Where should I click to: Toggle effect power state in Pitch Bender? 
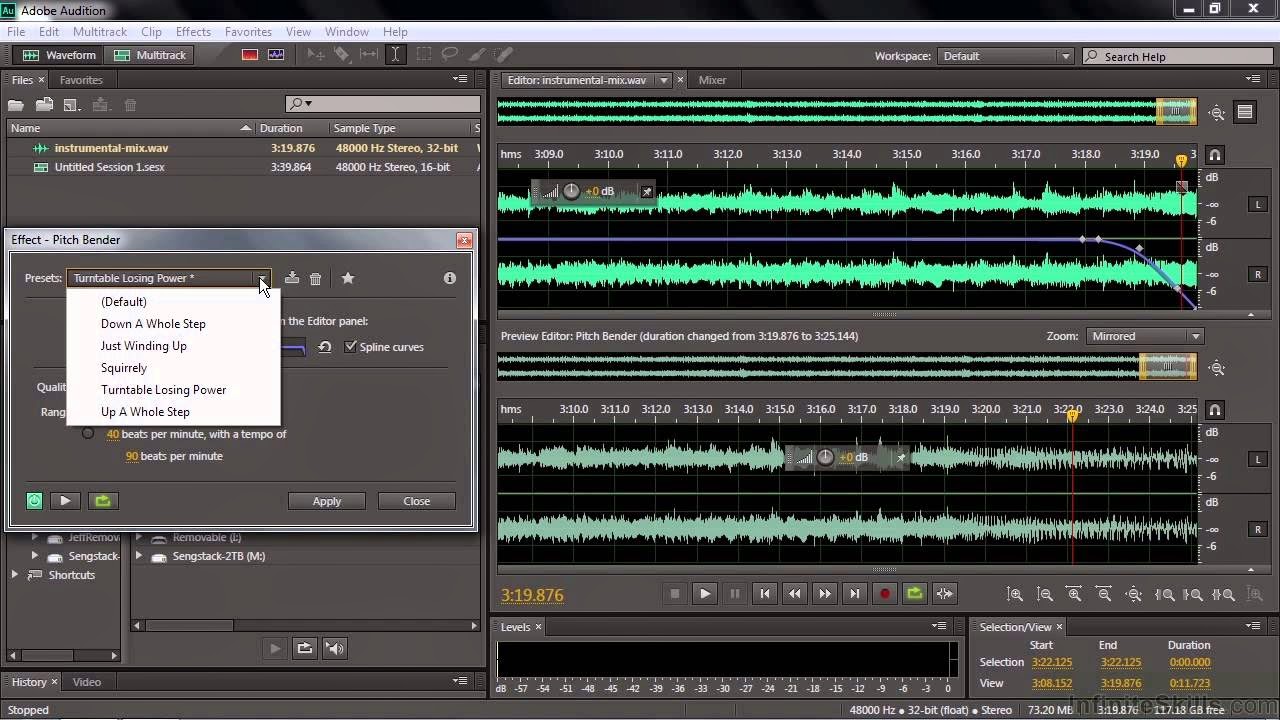tap(34, 501)
